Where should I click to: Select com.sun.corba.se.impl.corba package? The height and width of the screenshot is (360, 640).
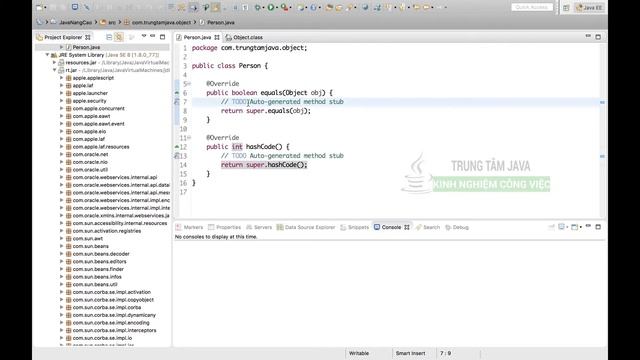(x=107, y=307)
